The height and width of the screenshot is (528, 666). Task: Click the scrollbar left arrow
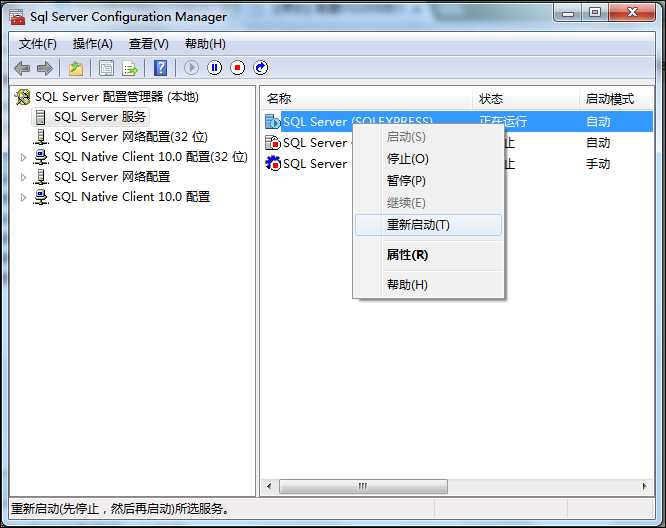click(268, 486)
